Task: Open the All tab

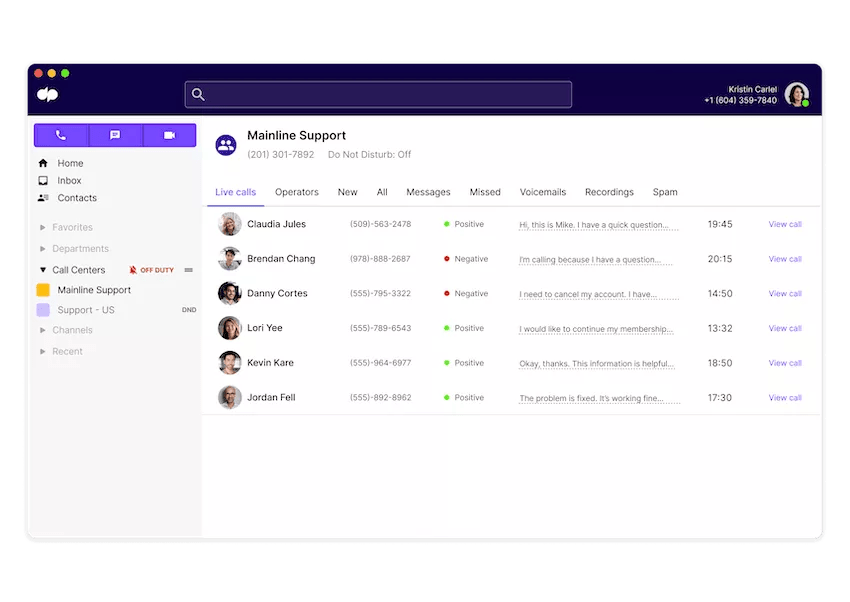Action: coord(382,192)
